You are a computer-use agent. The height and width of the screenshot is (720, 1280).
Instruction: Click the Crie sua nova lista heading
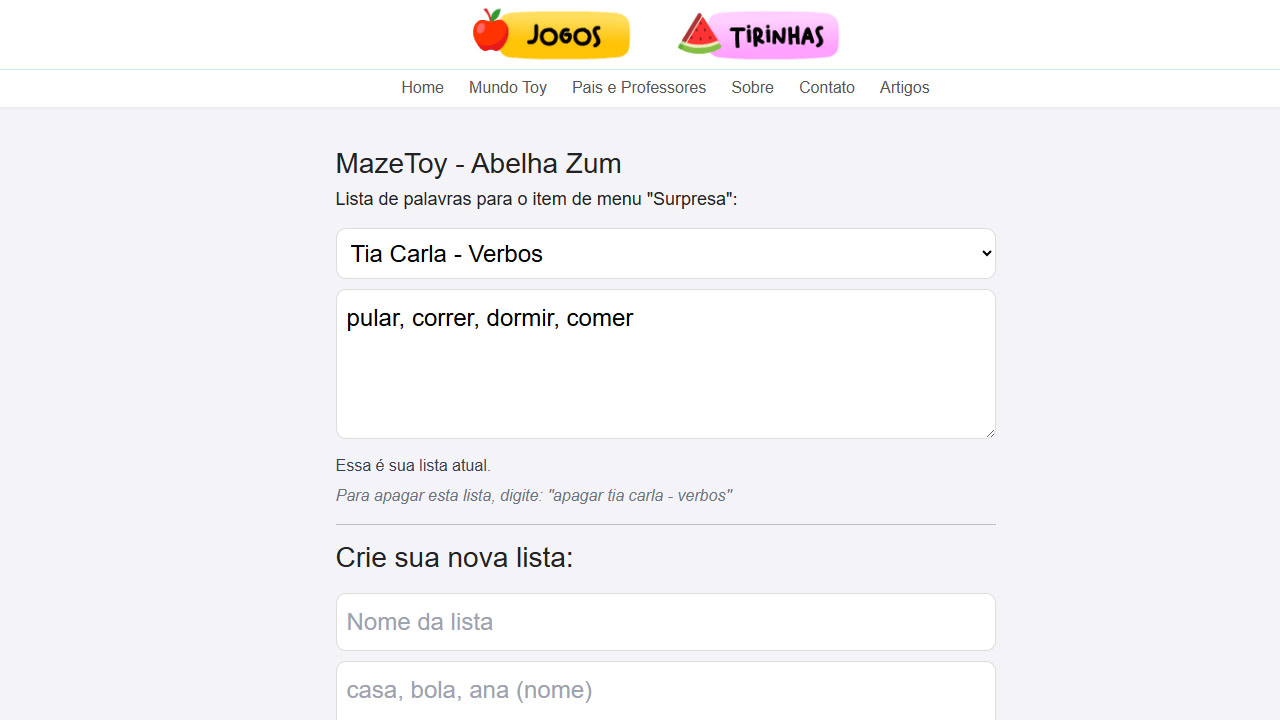coord(455,557)
